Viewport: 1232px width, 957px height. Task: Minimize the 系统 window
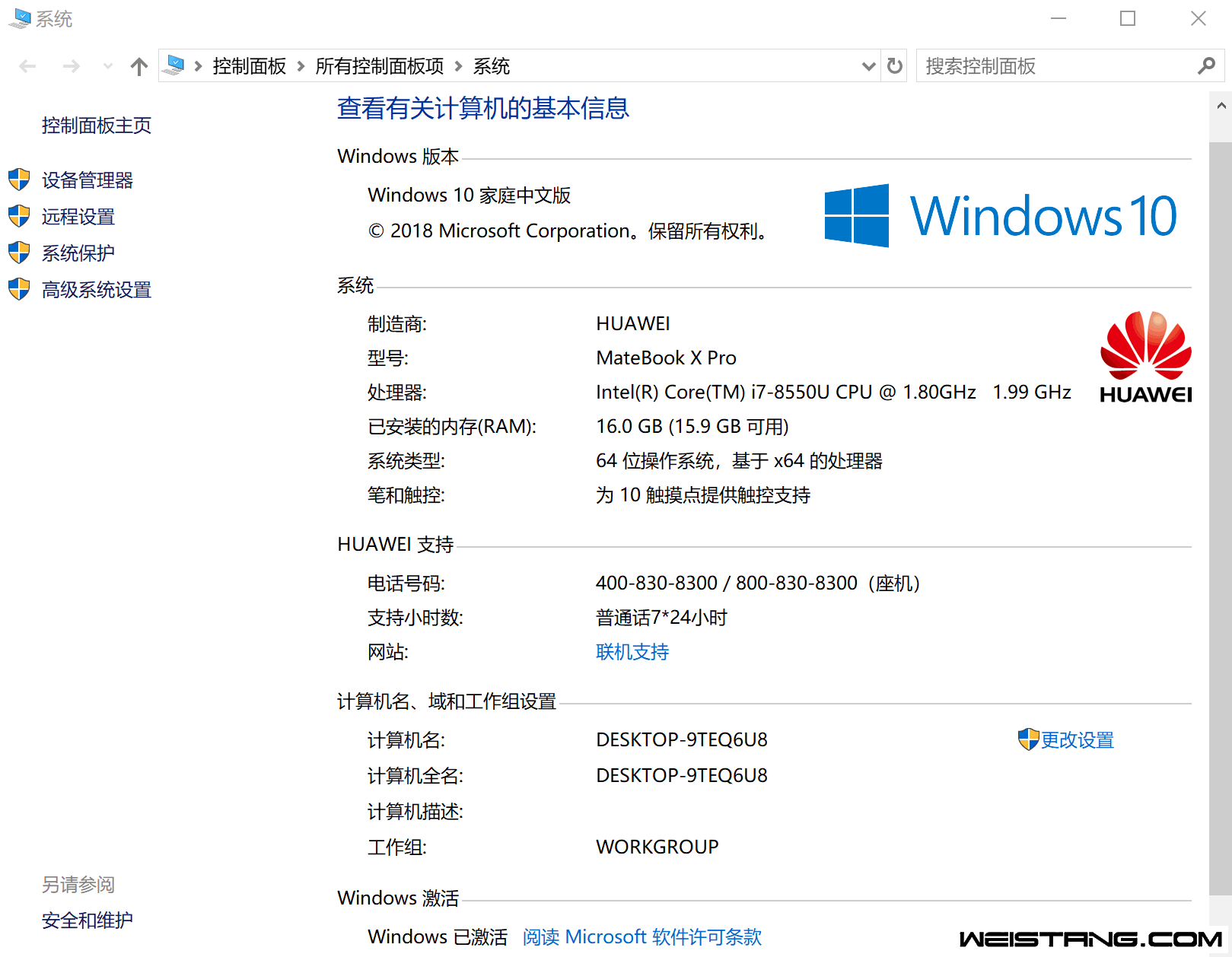pyautogui.click(x=1058, y=18)
